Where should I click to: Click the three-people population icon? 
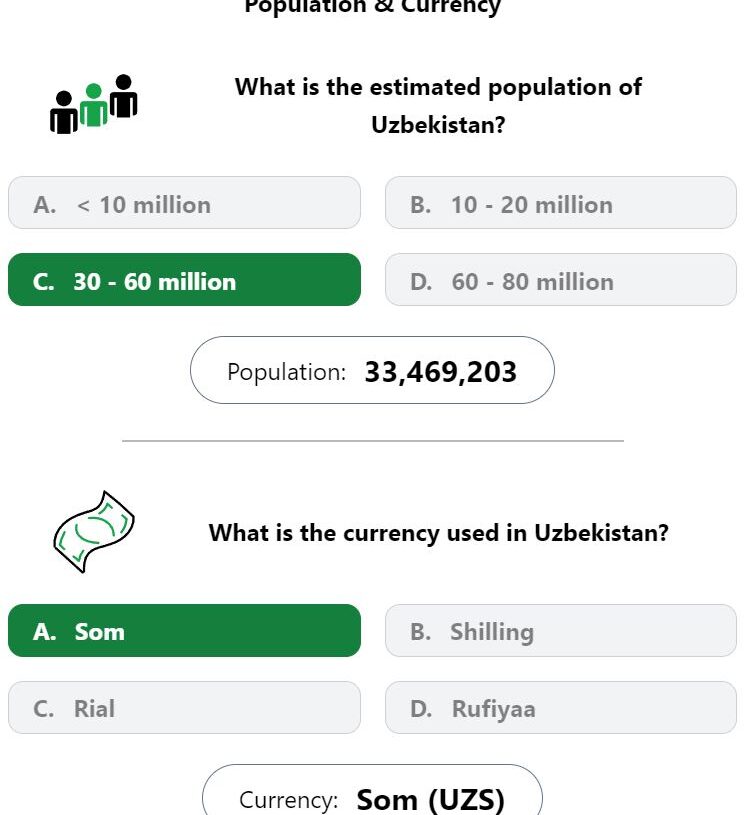(x=94, y=104)
